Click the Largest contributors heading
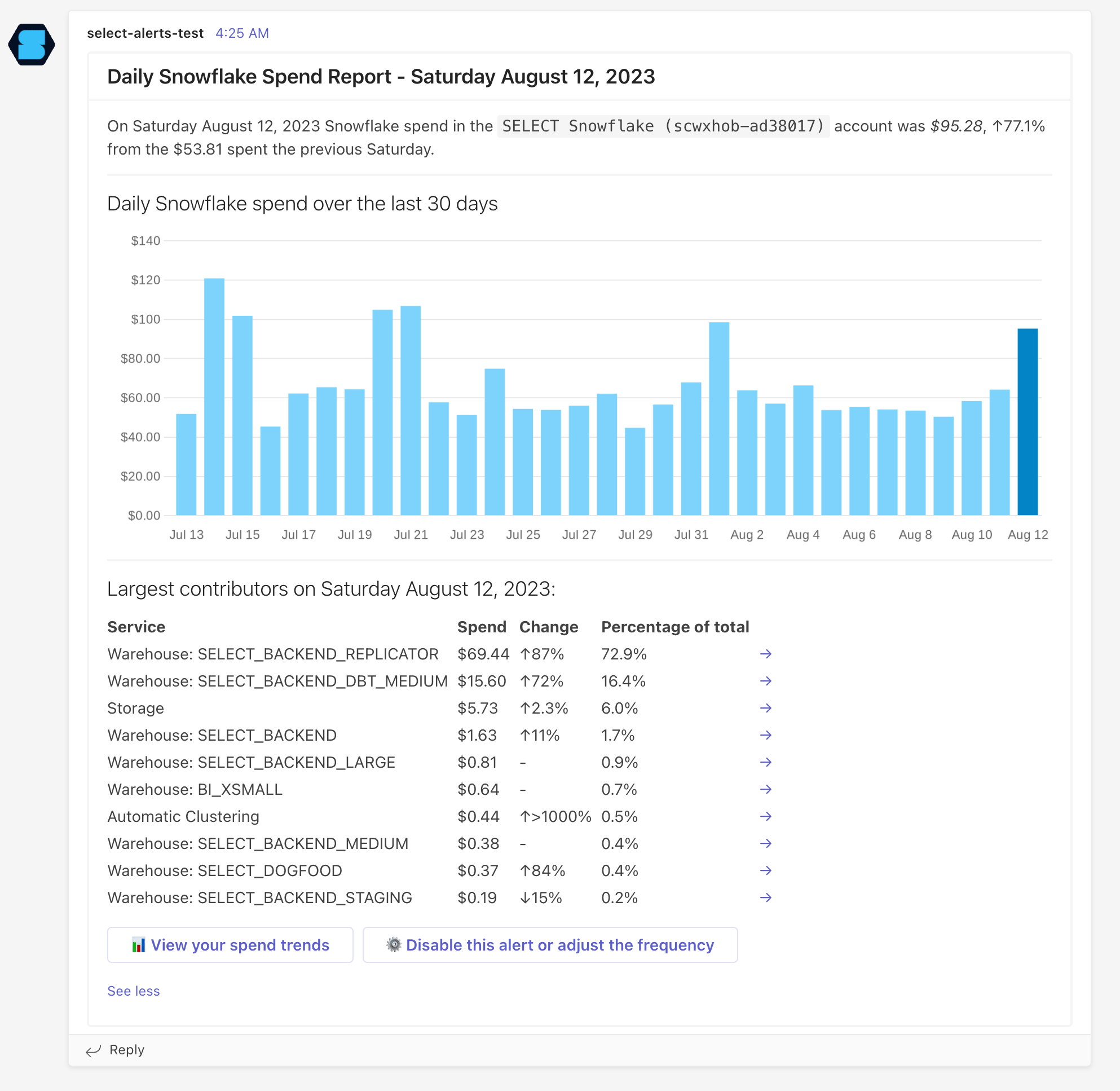 coord(331,588)
